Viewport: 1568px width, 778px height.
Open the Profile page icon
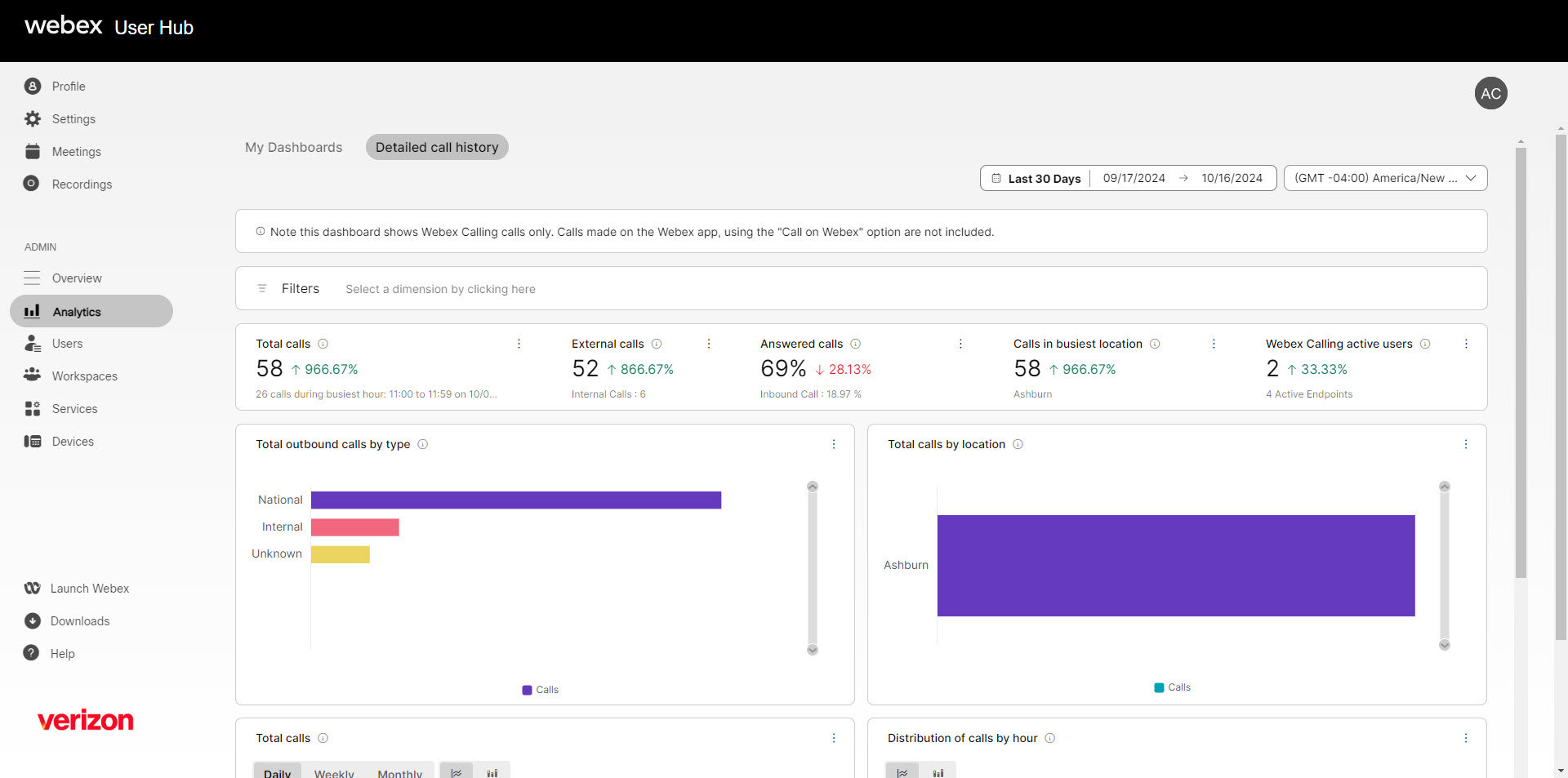pos(33,86)
